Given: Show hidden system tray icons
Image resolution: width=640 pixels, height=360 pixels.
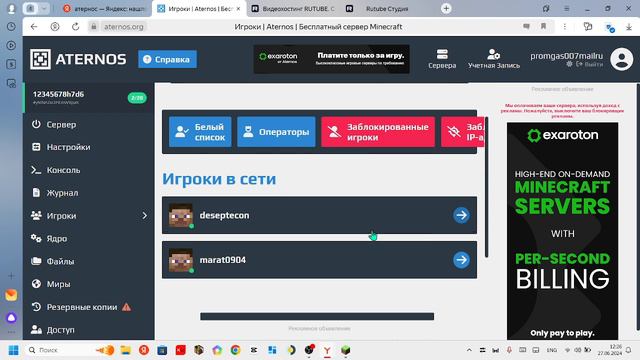Looking at the screenshot, I should [x=469, y=350].
